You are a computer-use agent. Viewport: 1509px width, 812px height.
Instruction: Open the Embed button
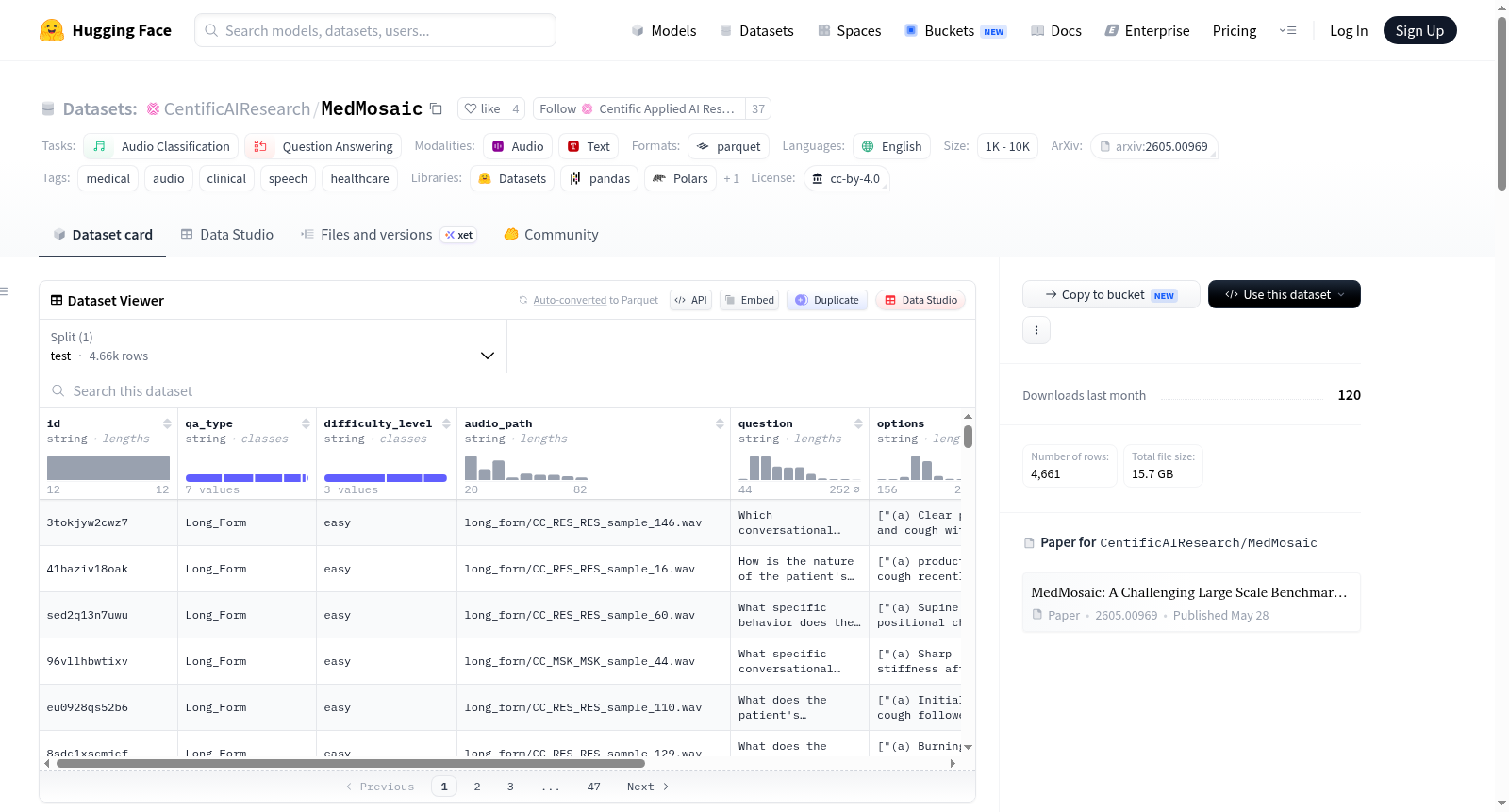pyautogui.click(x=749, y=300)
